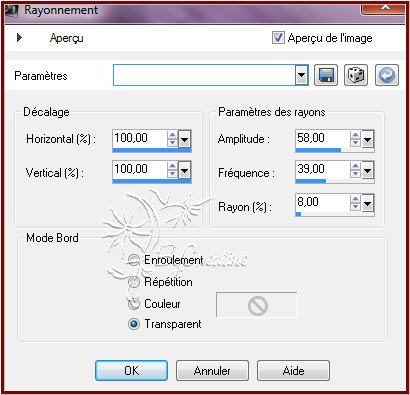Open the Vertical value slider dropdown
The image size is (410, 395).
coord(185,171)
